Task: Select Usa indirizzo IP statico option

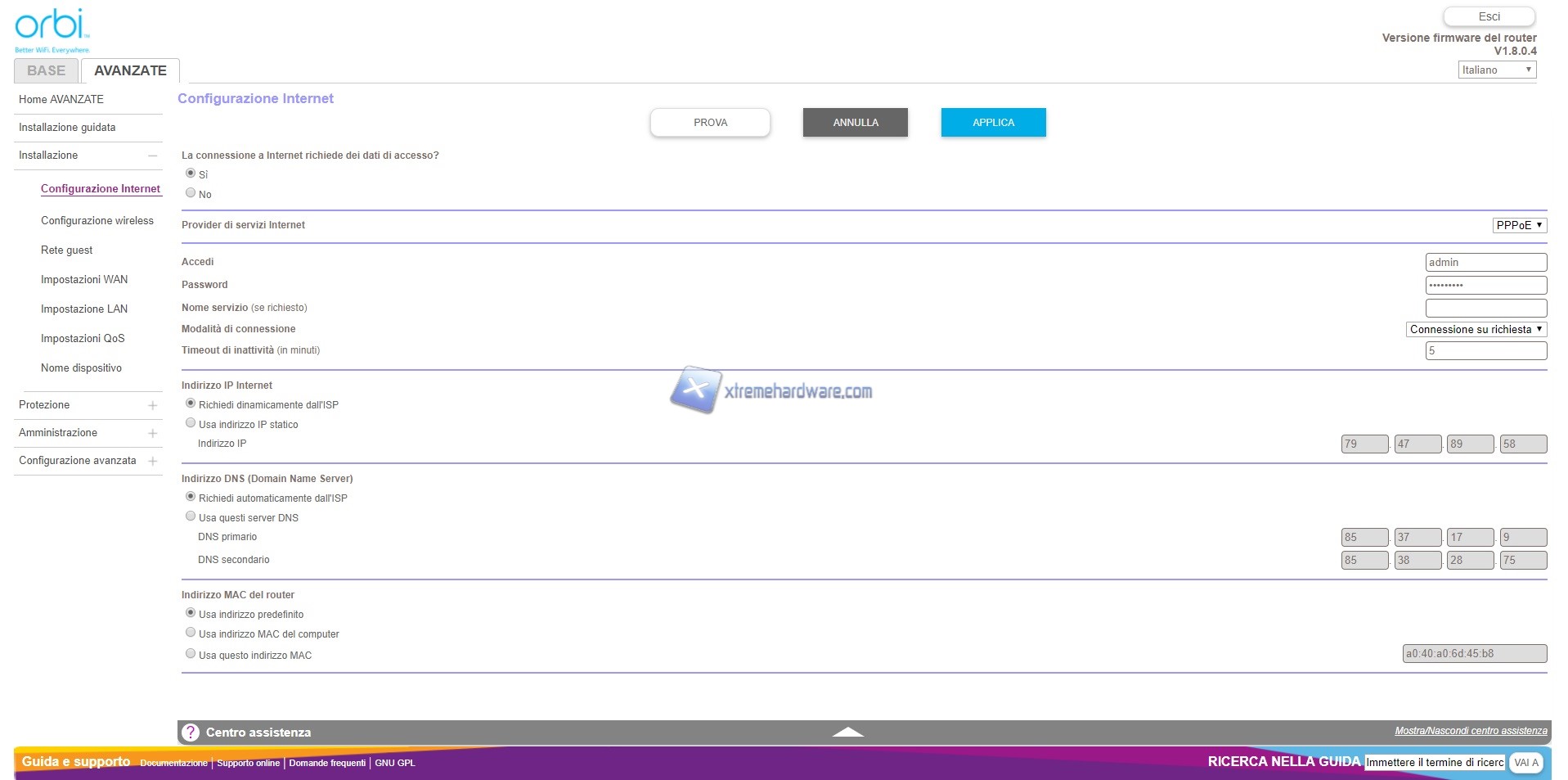Action: (x=191, y=423)
